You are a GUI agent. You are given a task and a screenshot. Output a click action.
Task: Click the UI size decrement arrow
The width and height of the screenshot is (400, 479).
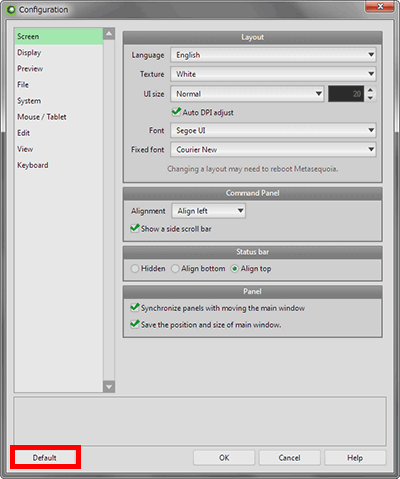[x=370, y=98]
